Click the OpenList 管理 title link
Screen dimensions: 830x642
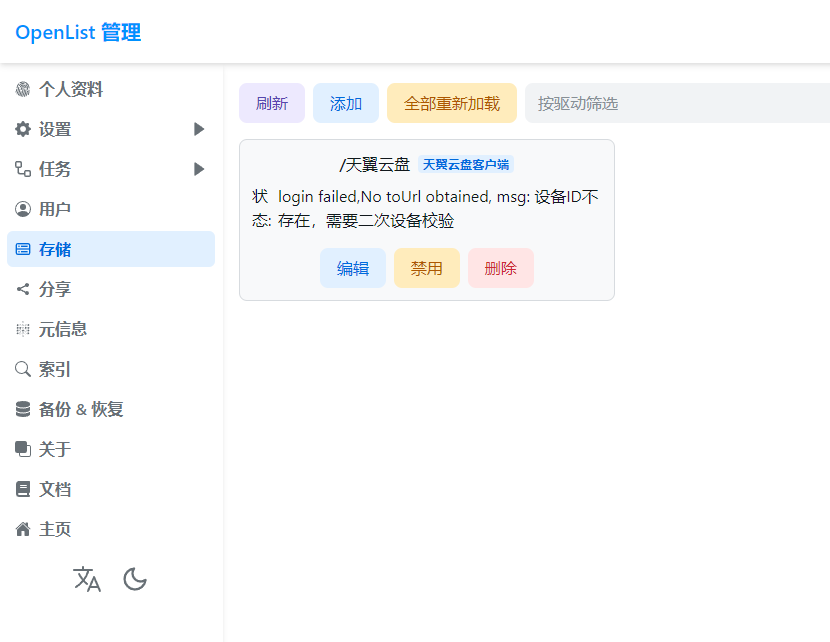tap(78, 33)
